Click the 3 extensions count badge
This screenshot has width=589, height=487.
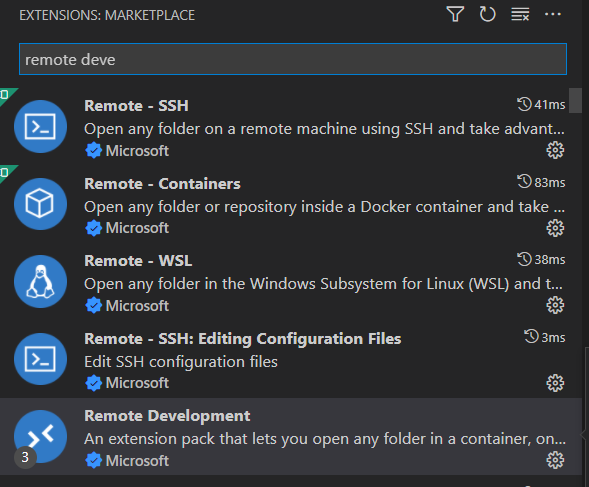coord(25,457)
